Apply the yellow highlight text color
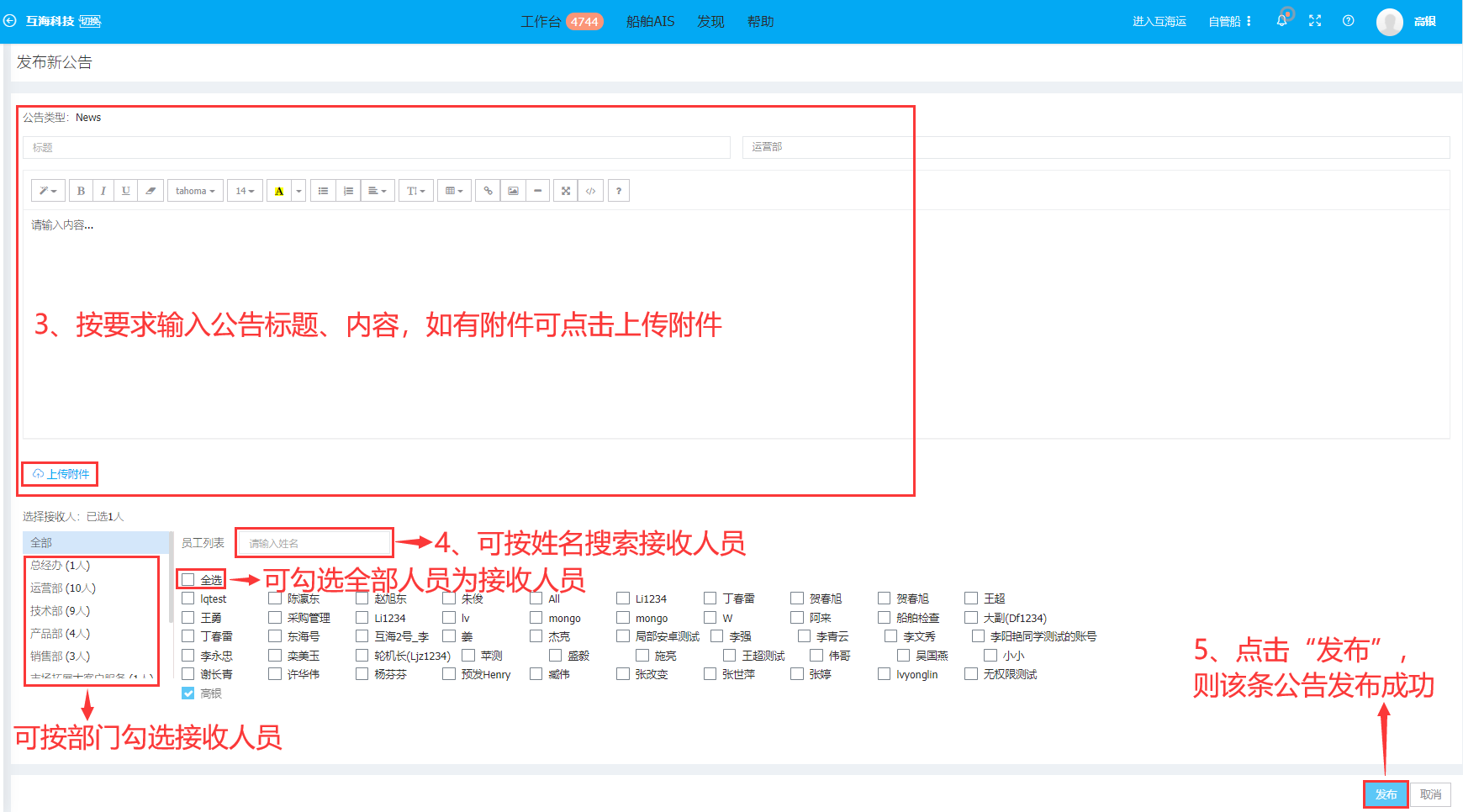 pyautogui.click(x=279, y=191)
